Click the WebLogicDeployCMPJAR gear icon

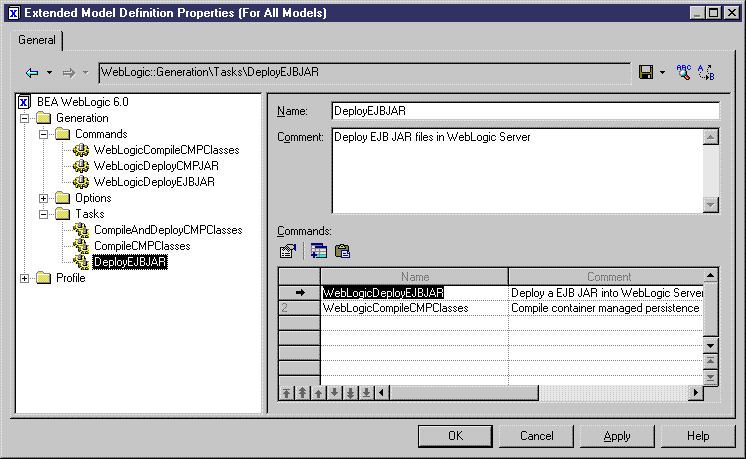click(81, 166)
